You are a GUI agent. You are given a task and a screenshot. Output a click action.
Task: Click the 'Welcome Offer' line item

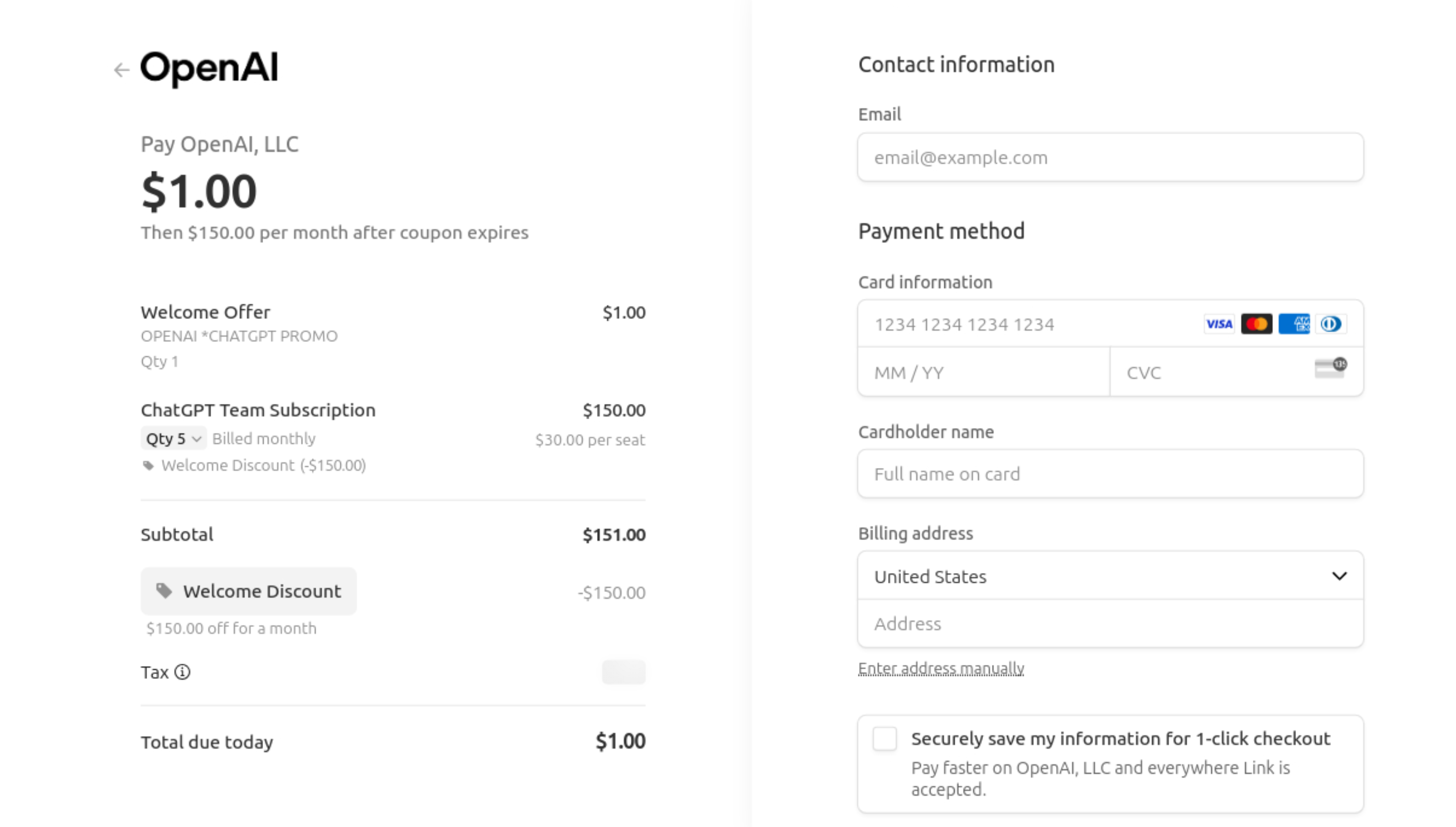coord(205,312)
